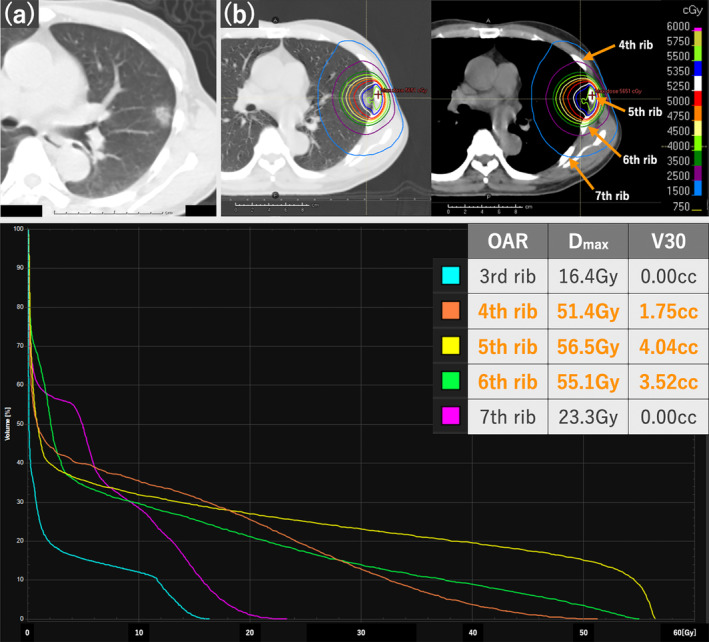Click the 1.75cc V30 value
The width and height of the screenshot is (709, 642).
coord(668,311)
